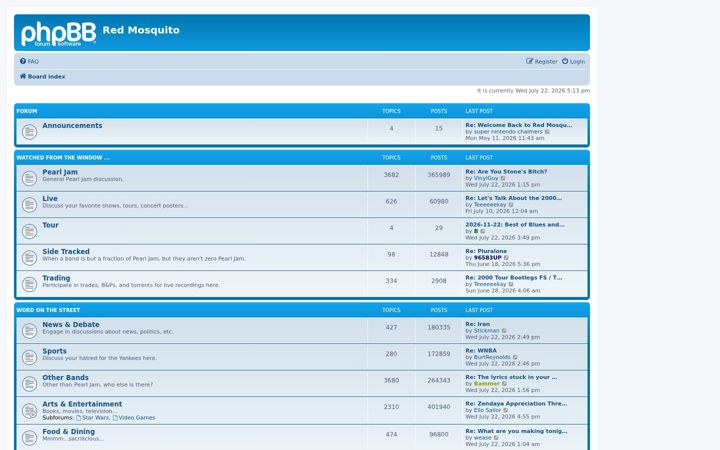This screenshot has height=450, width=720.
Task: Click Pearl Jam posts count 365989
Action: (x=439, y=175)
